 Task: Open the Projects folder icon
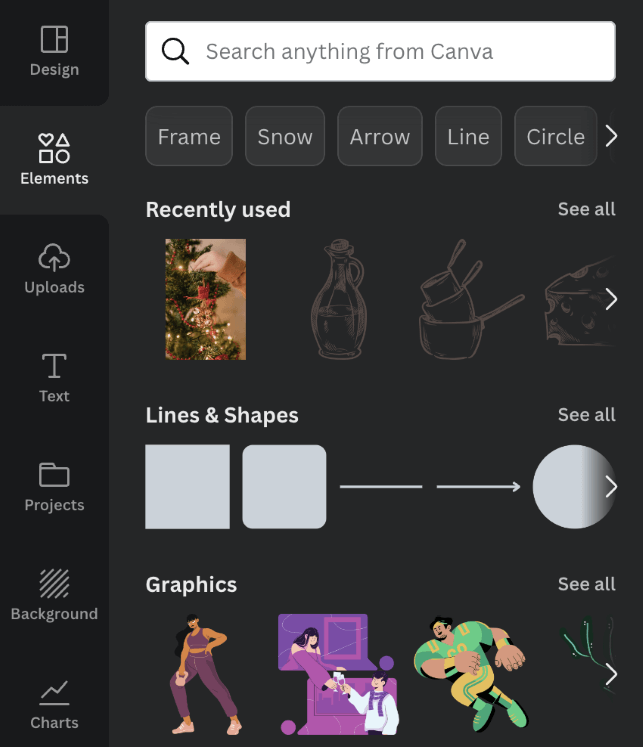pos(54,474)
